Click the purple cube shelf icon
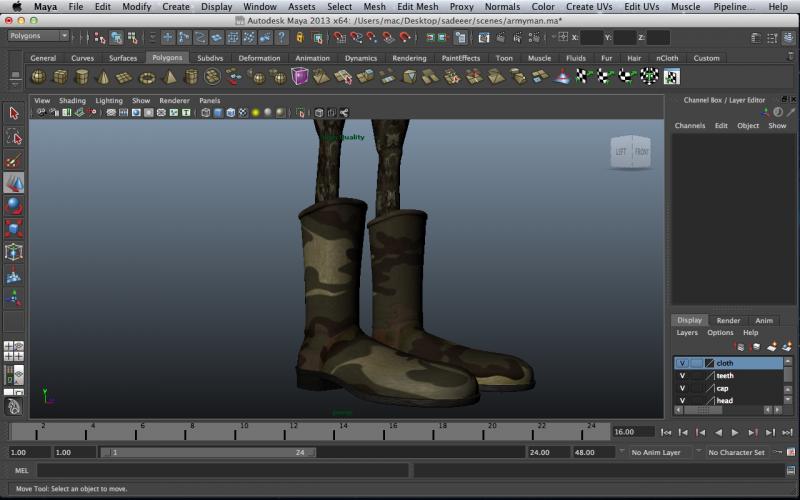The width and height of the screenshot is (800, 500). [300, 77]
